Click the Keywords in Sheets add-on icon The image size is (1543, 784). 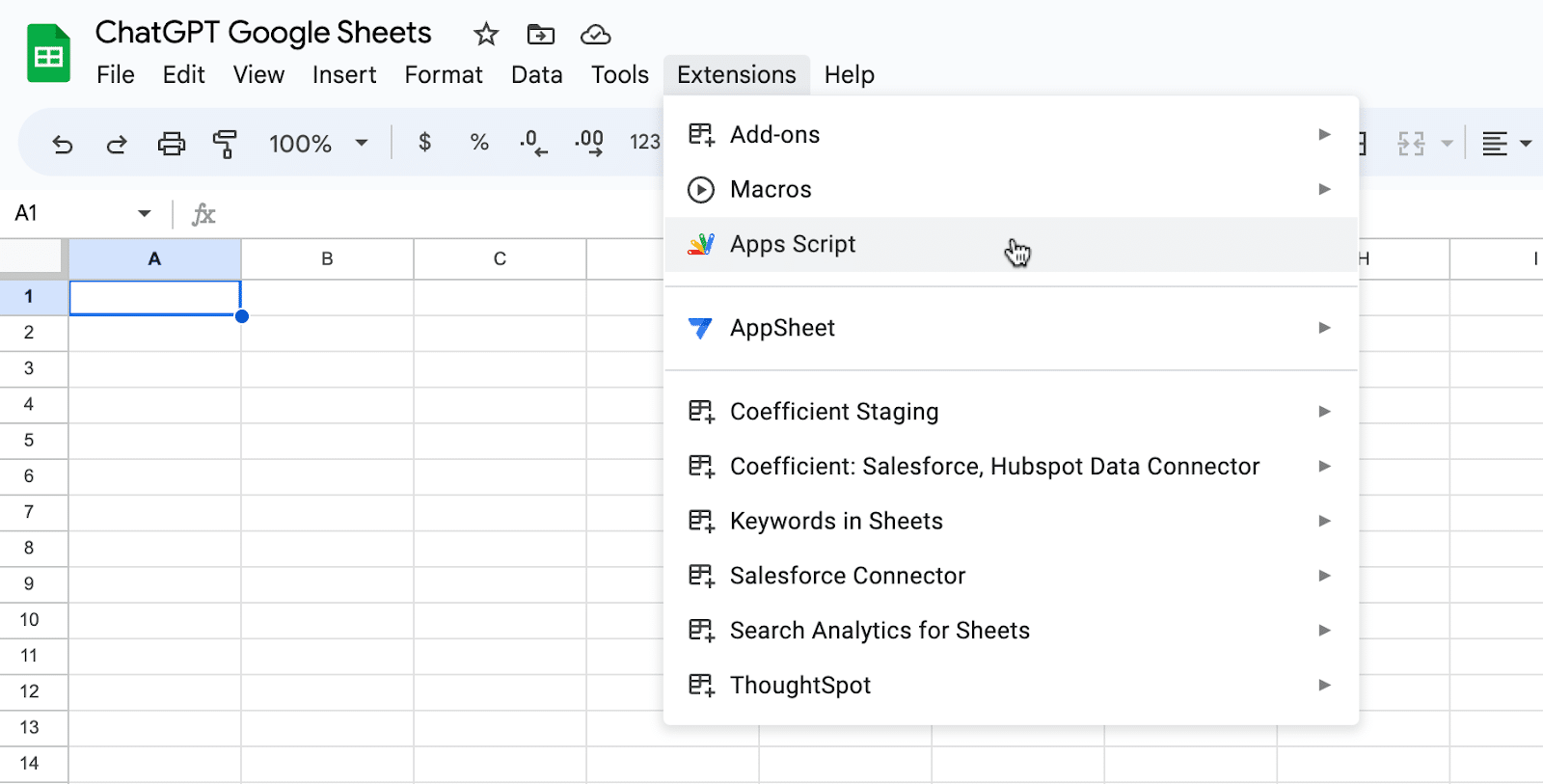click(x=701, y=521)
